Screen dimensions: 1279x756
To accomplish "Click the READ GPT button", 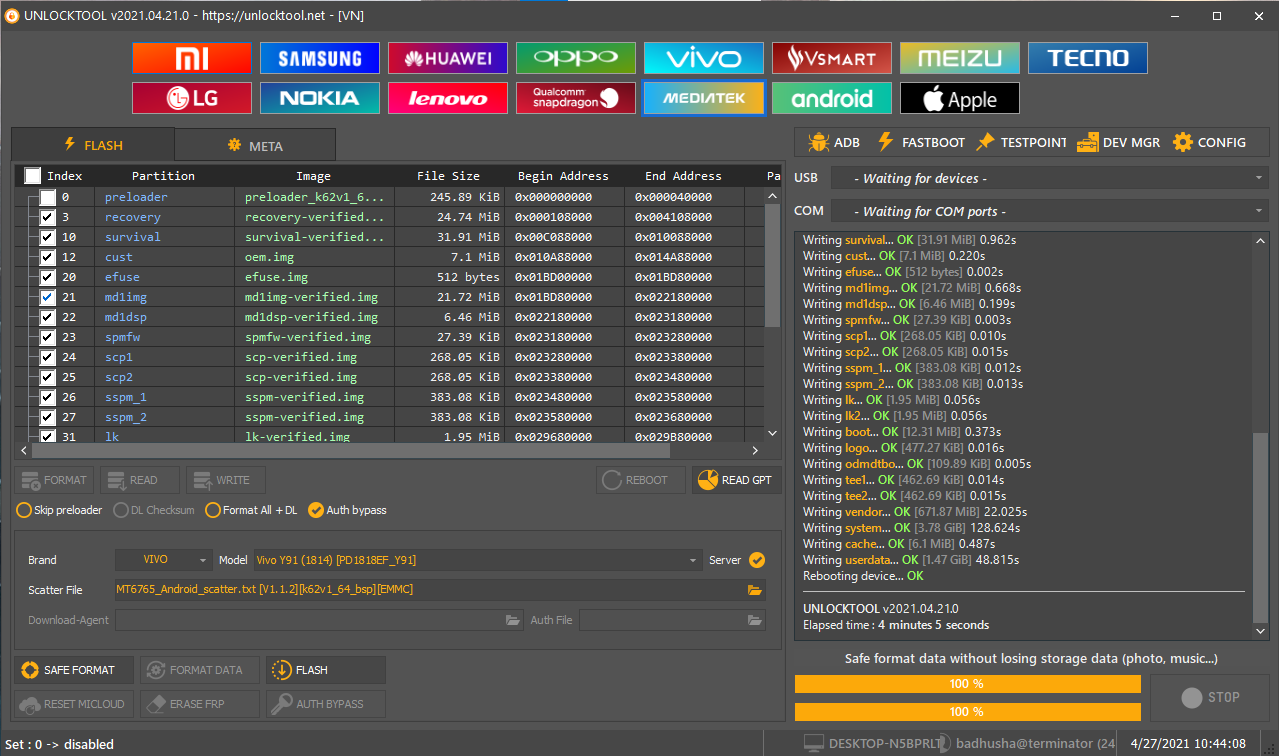I will coord(737,480).
